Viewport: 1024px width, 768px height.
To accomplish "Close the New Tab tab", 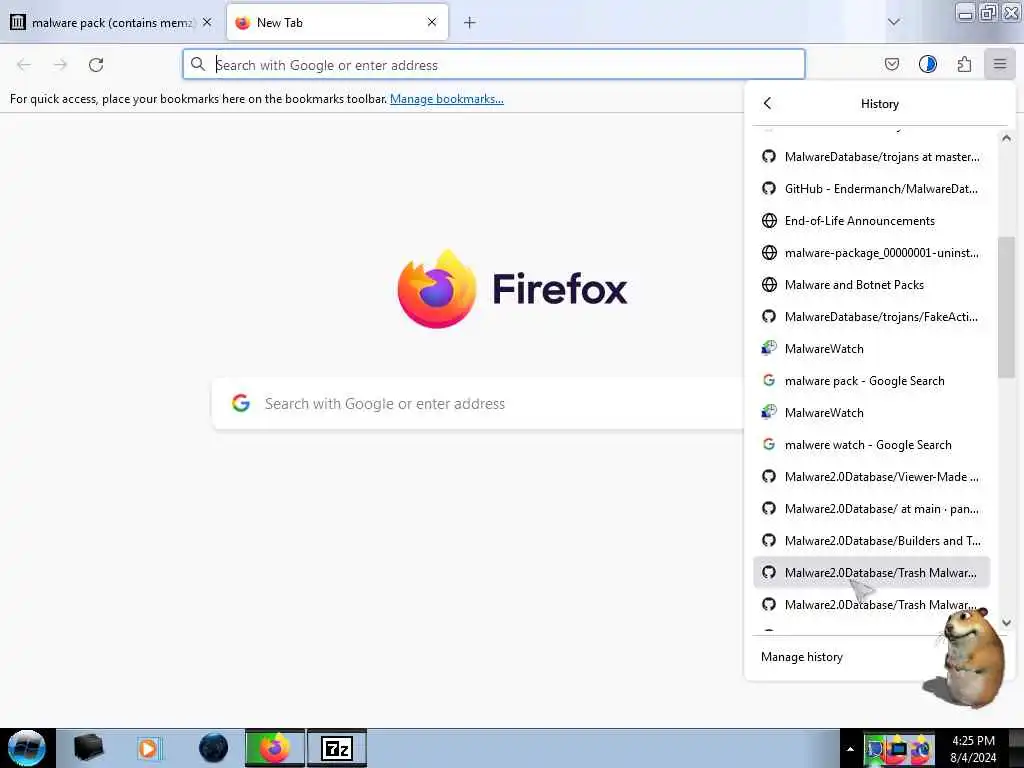I will click(432, 22).
